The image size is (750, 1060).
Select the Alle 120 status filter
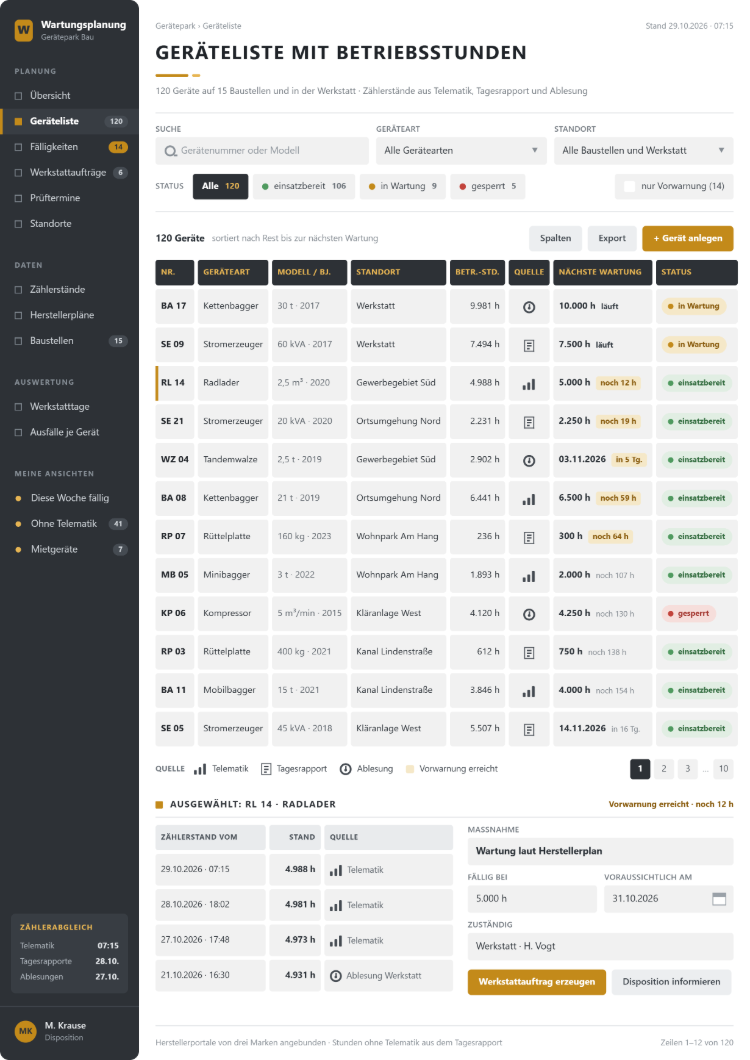click(x=220, y=186)
